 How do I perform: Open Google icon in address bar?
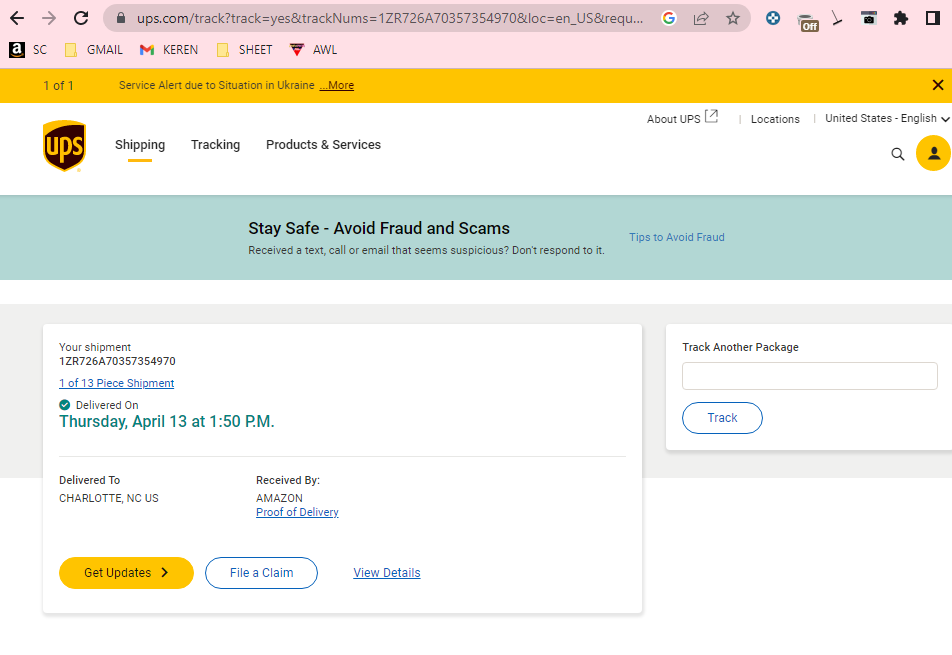point(668,18)
